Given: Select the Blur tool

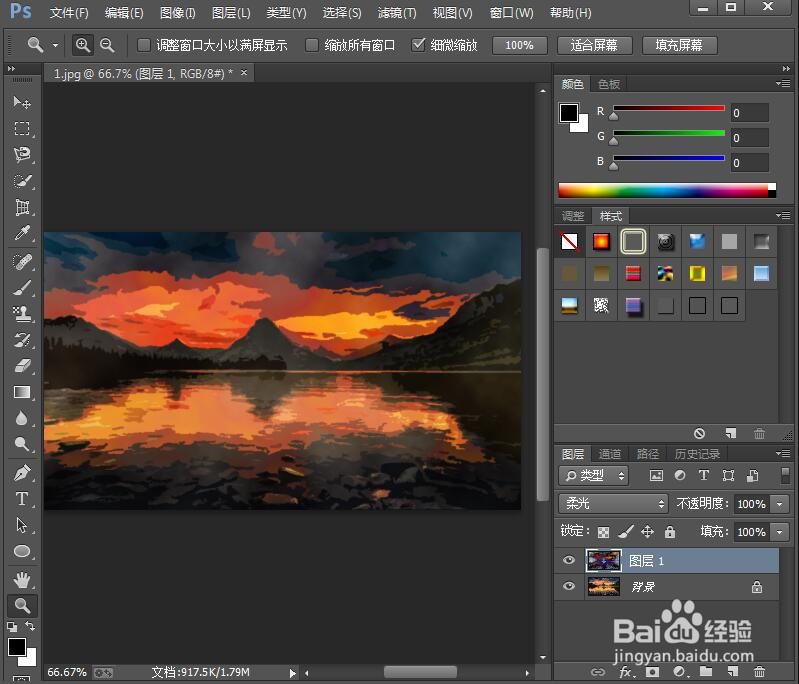Looking at the screenshot, I should pyautogui.click(x=21, y=418).
